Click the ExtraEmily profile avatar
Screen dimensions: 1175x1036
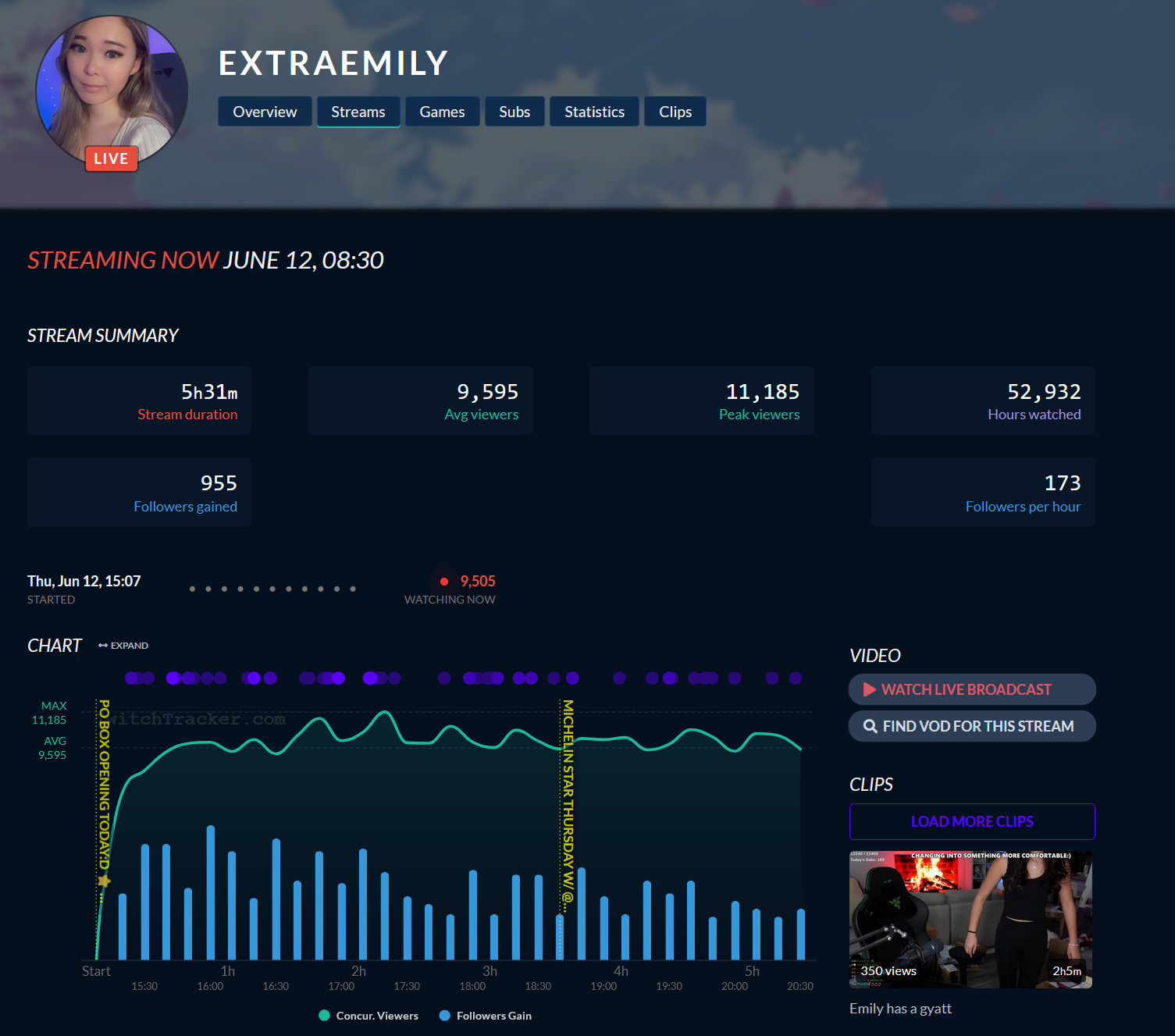pos(112,90)
